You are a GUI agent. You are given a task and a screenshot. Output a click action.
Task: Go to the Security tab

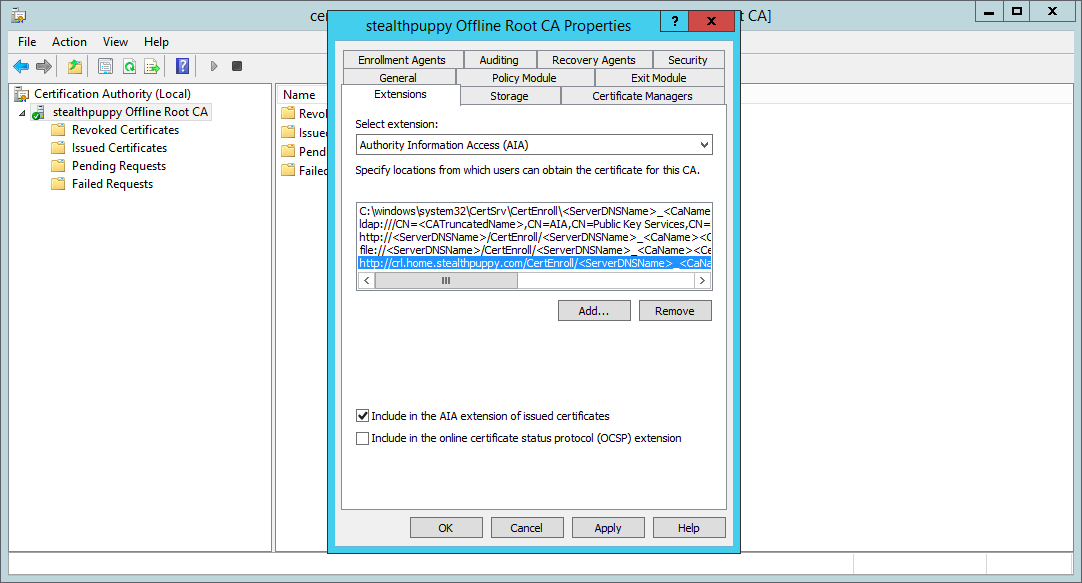[687, 60]
